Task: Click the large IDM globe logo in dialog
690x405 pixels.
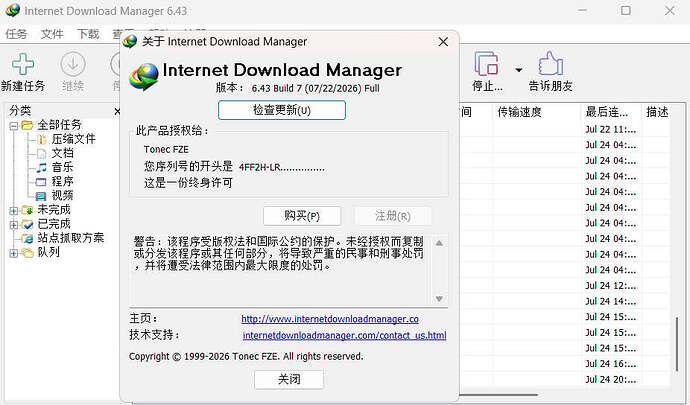Action: 144,76
